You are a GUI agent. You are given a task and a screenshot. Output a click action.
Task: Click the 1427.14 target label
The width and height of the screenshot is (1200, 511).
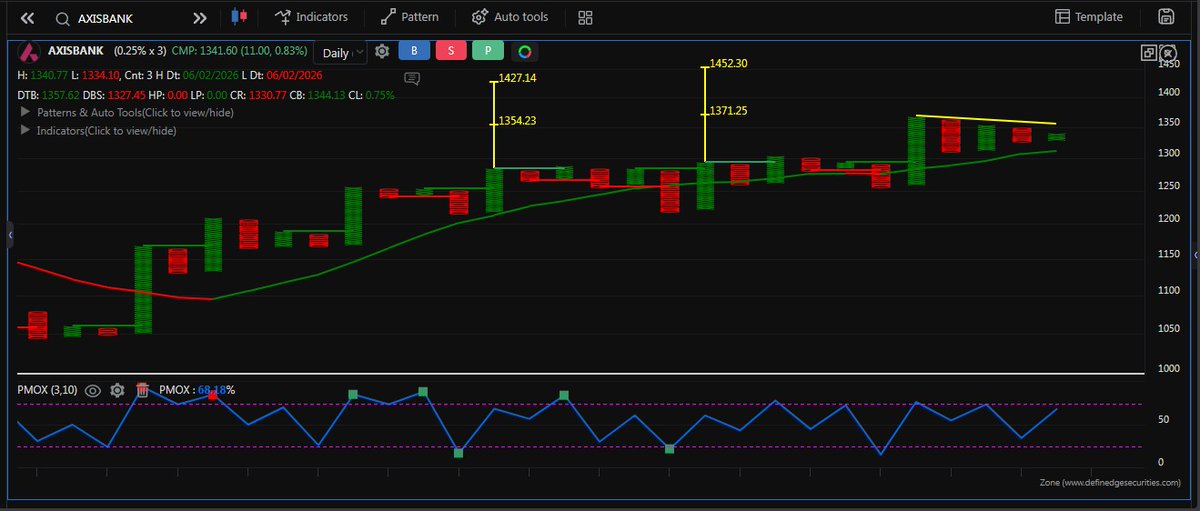[517, 77]
